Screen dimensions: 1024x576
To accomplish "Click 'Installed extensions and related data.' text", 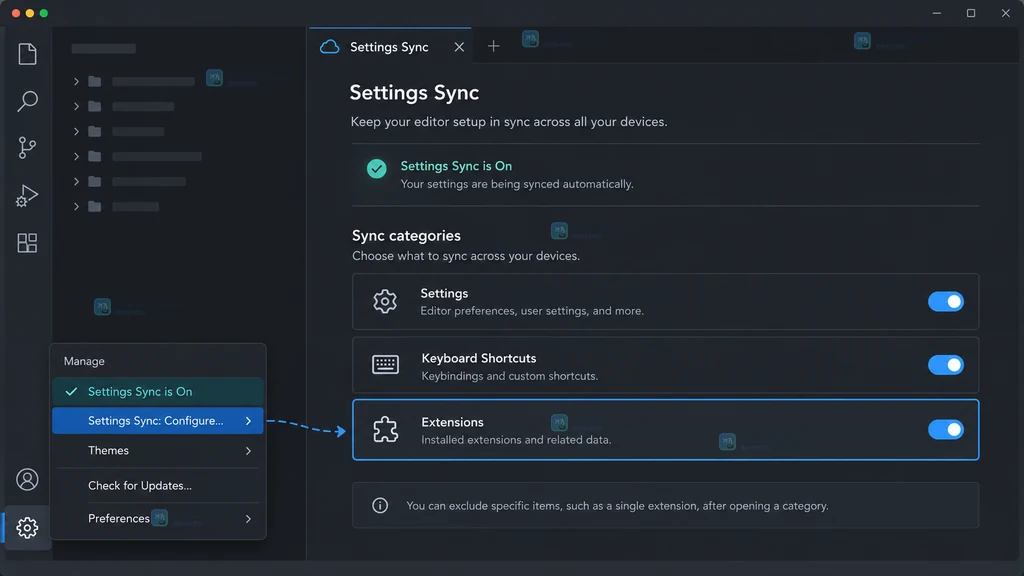I will [x=516, y=440].
